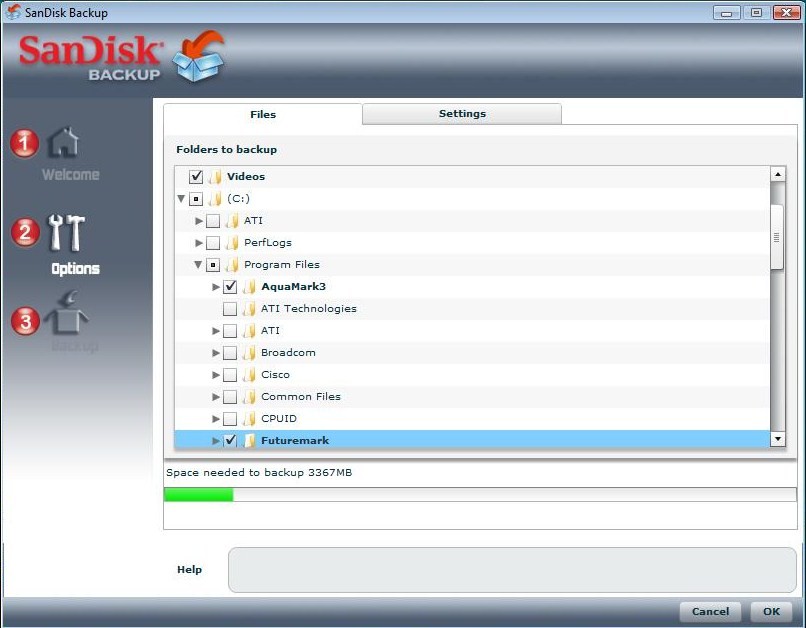This screenshot has width=806, height=628.
Task: Confirm with the OK button
Action: point(771,612)
